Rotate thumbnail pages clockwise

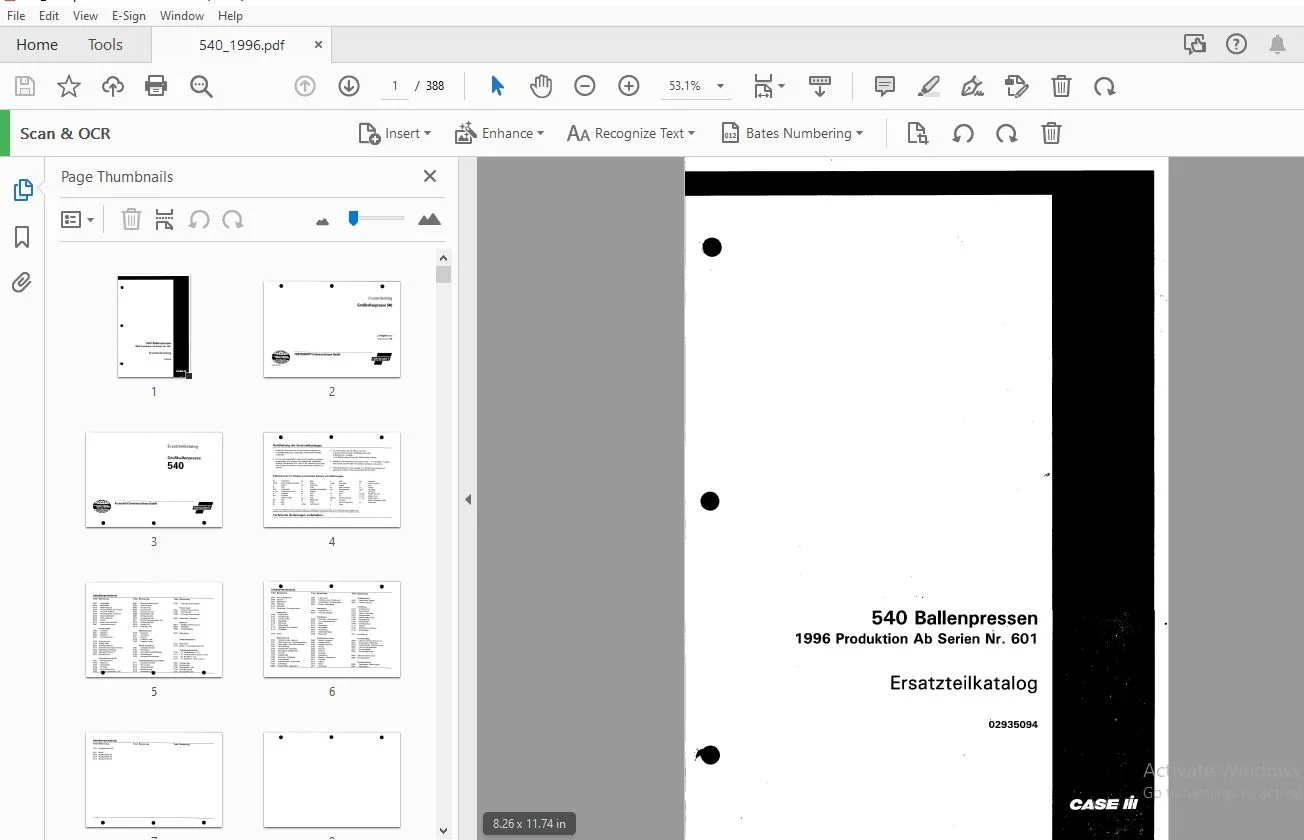pos(233,220)
